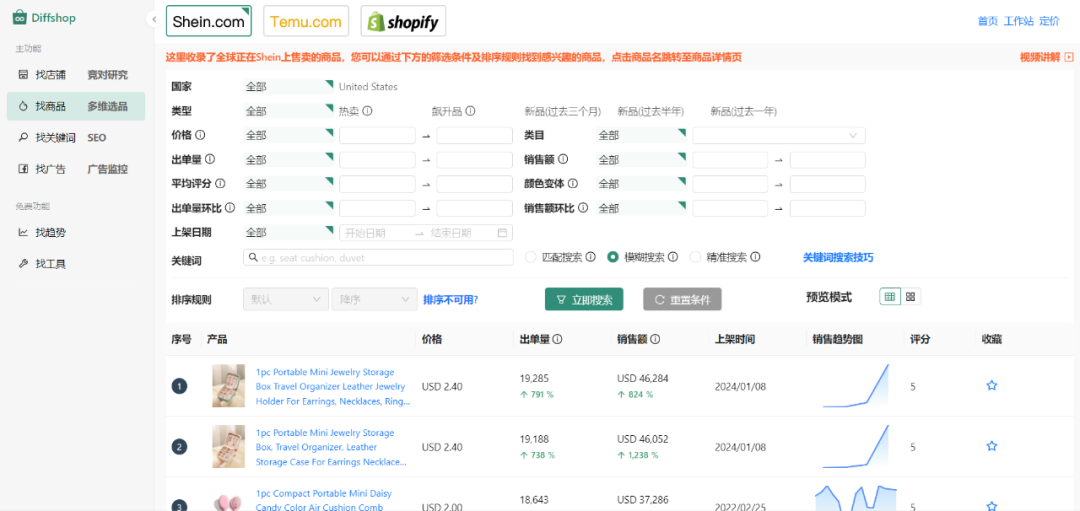The width and height of the screenshot is (1080, 511).
Task: Click info icon beside 出单量环比 label
Action: coord(230,207)
